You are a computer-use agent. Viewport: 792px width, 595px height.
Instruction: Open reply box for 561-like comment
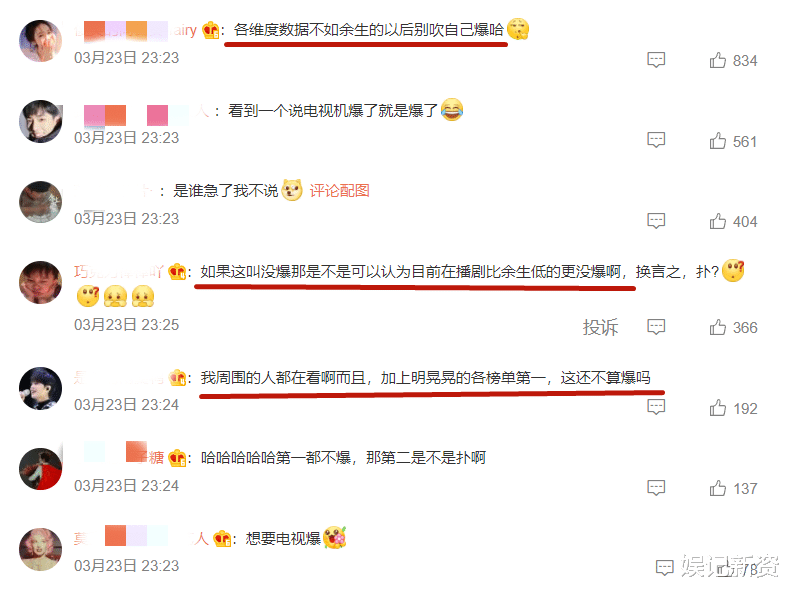click(x=656, y=140)
